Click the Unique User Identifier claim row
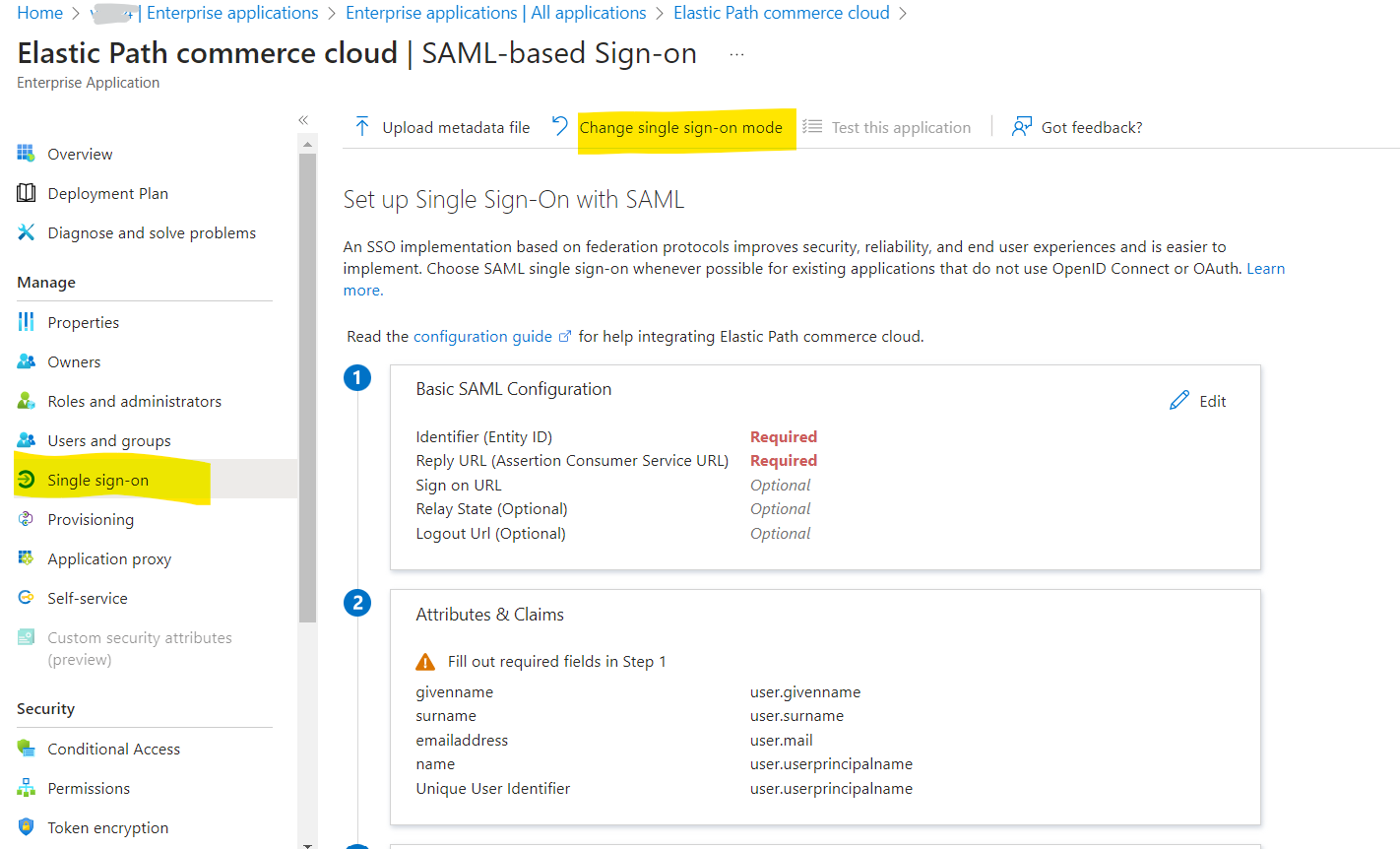 (x=665, y=788)
